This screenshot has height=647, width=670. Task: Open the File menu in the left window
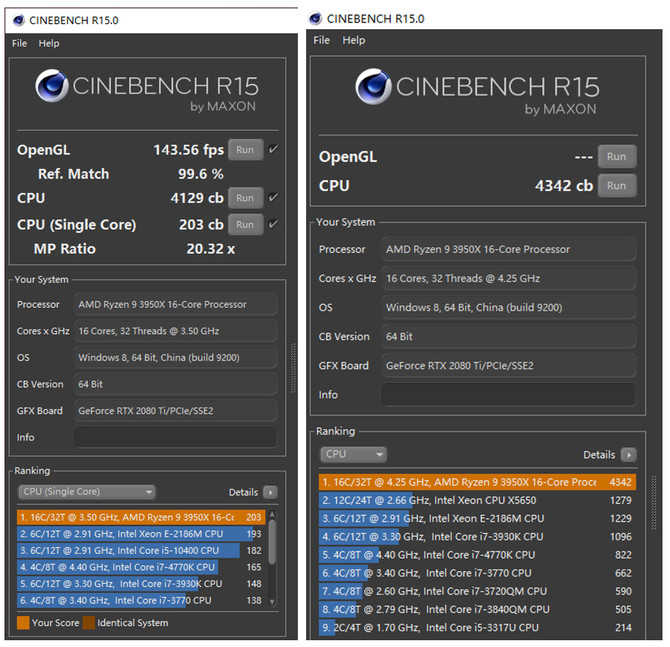[x=20, y=43]
